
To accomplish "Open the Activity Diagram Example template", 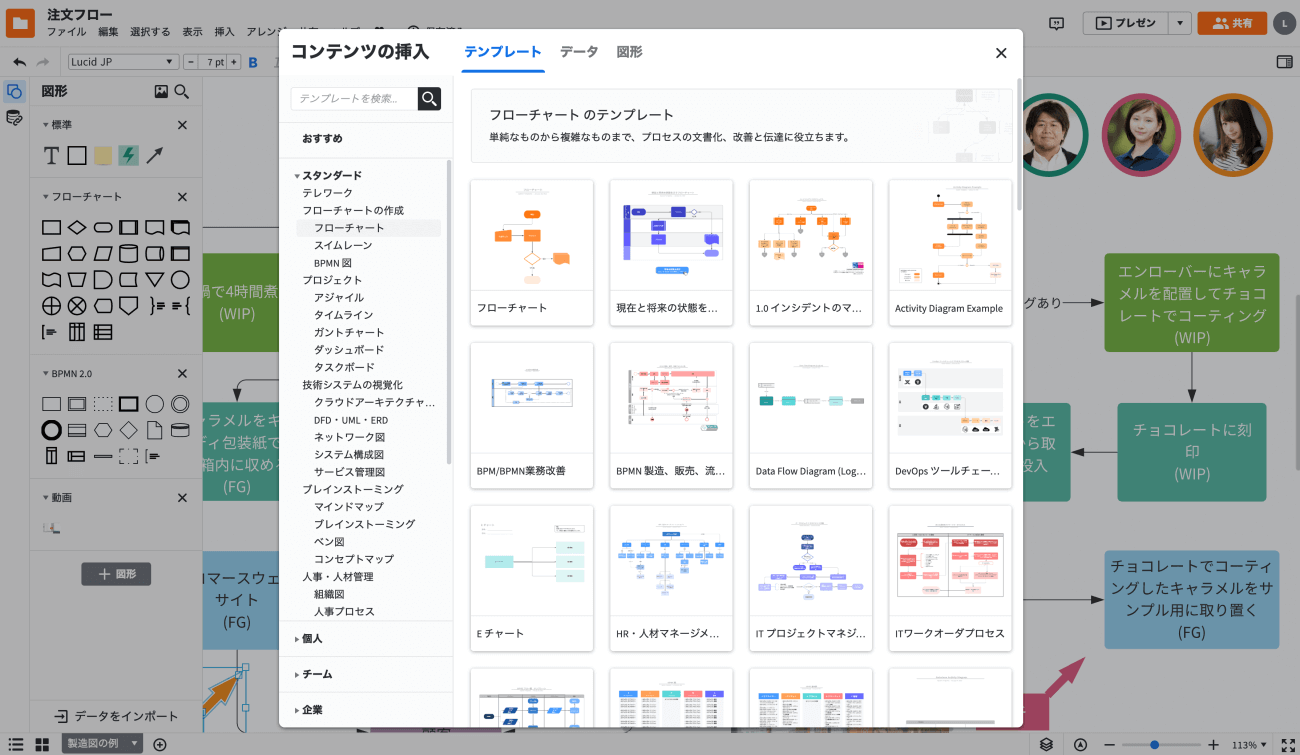I will click(x=949, y=252).
